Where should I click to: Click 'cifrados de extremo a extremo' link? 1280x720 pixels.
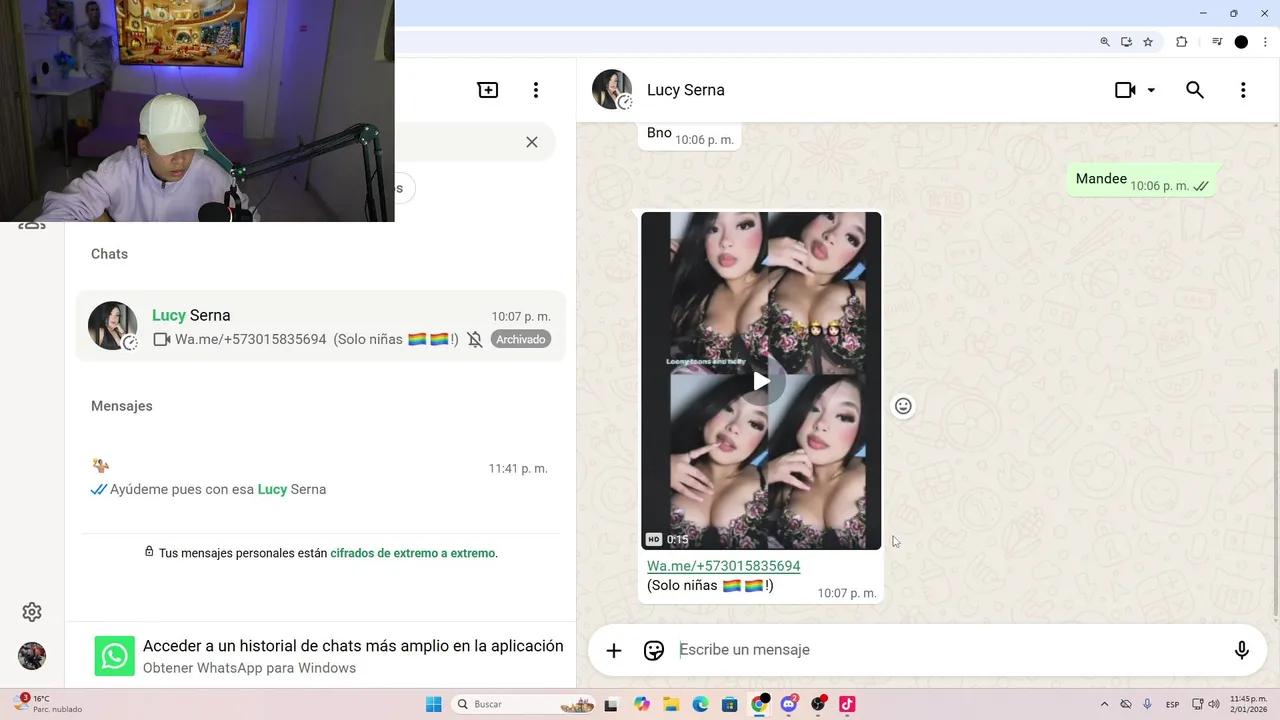coord(412,553)
